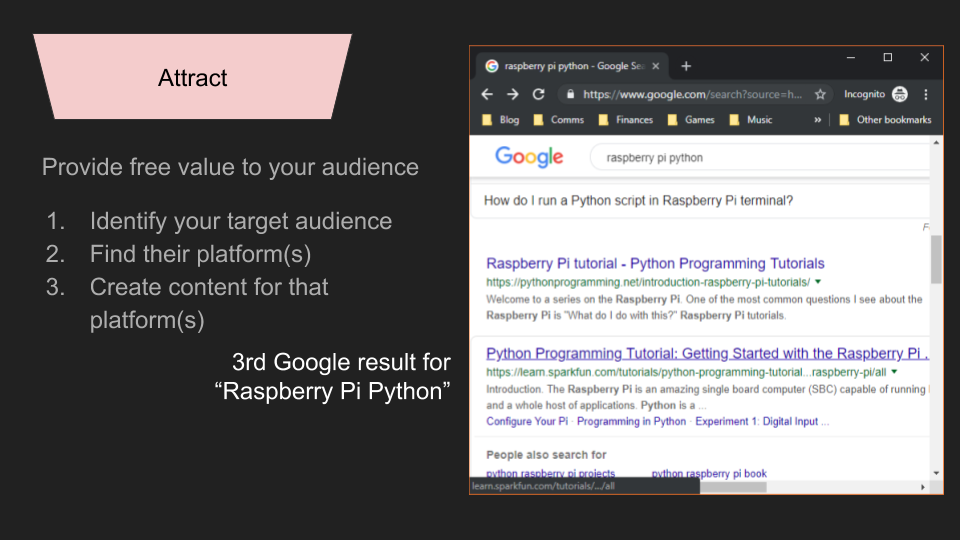Reload the Google search page
Screen dimensions: 960x540
pyautogui.click(x=538, y=94)
